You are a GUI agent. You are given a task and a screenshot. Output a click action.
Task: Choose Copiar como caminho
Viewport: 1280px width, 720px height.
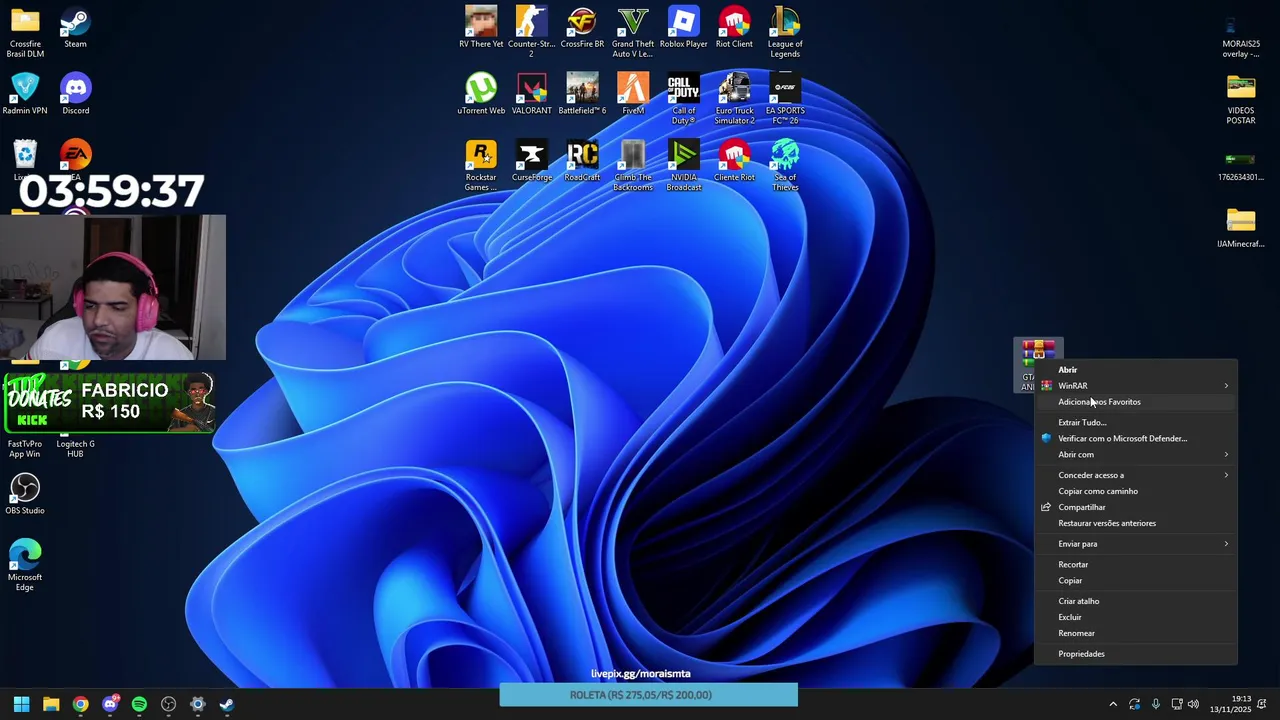click(x=1136, y=492)
